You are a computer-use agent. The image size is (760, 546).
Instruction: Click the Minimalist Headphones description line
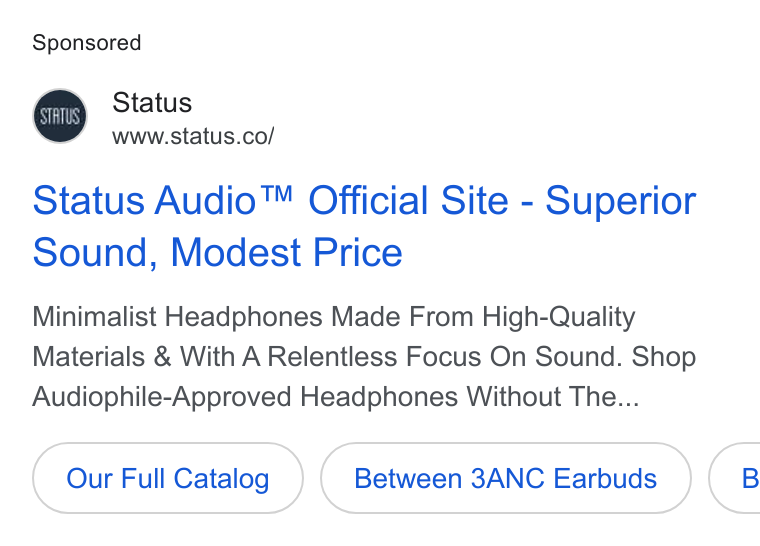coord(333,317)
